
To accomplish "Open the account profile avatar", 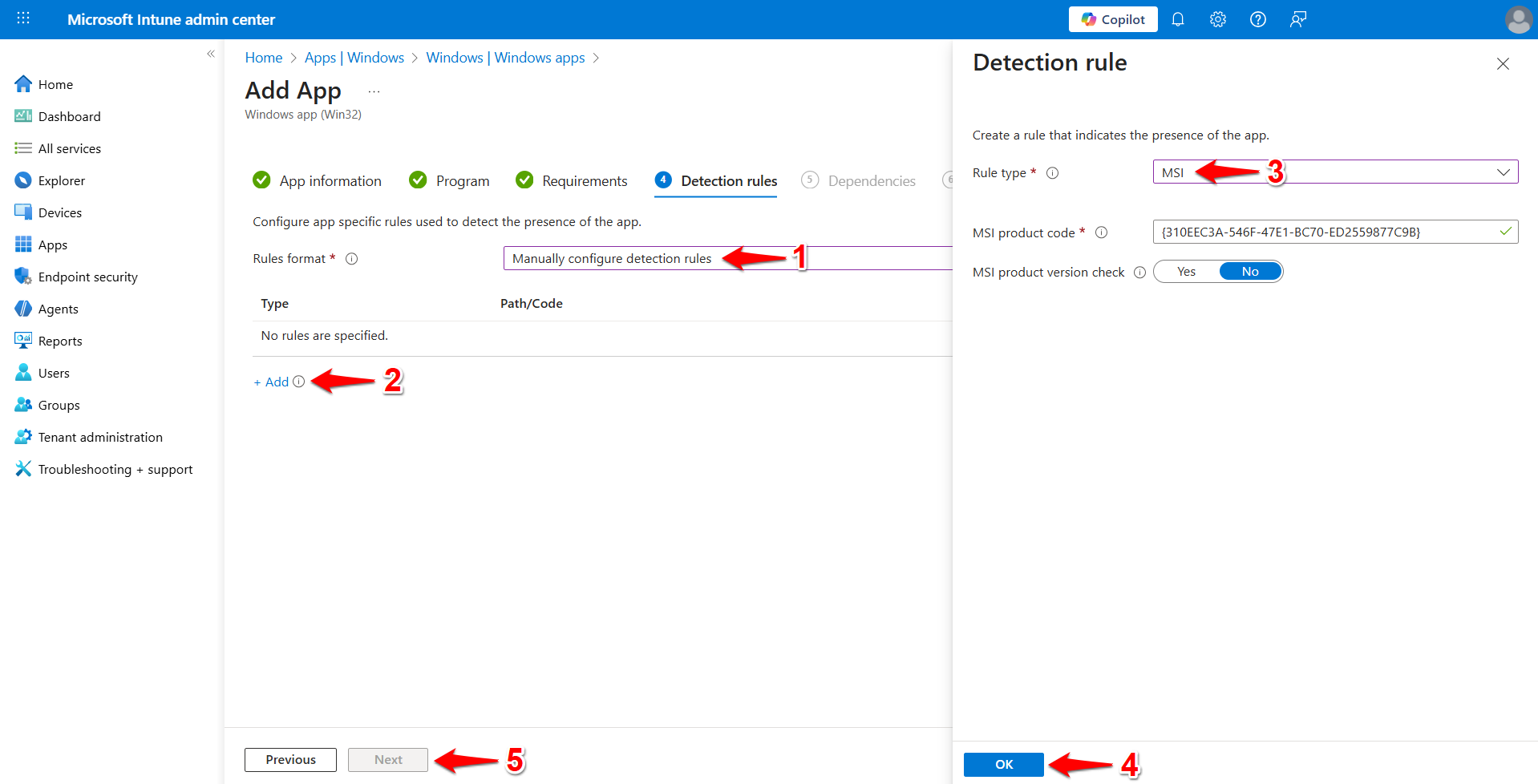I will point(1519,19).
